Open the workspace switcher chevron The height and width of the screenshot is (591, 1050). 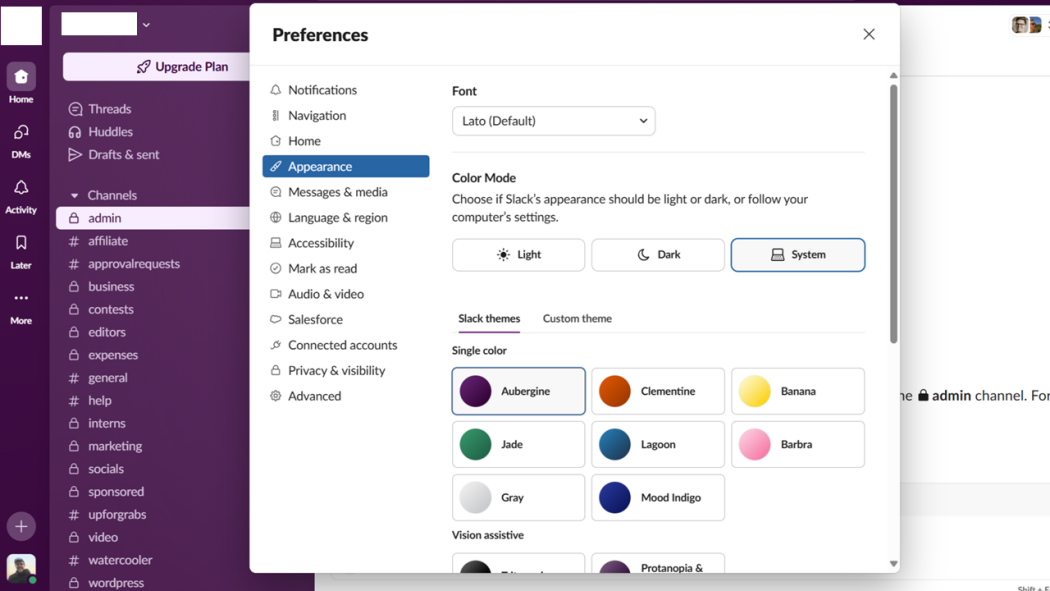(146, 24)
